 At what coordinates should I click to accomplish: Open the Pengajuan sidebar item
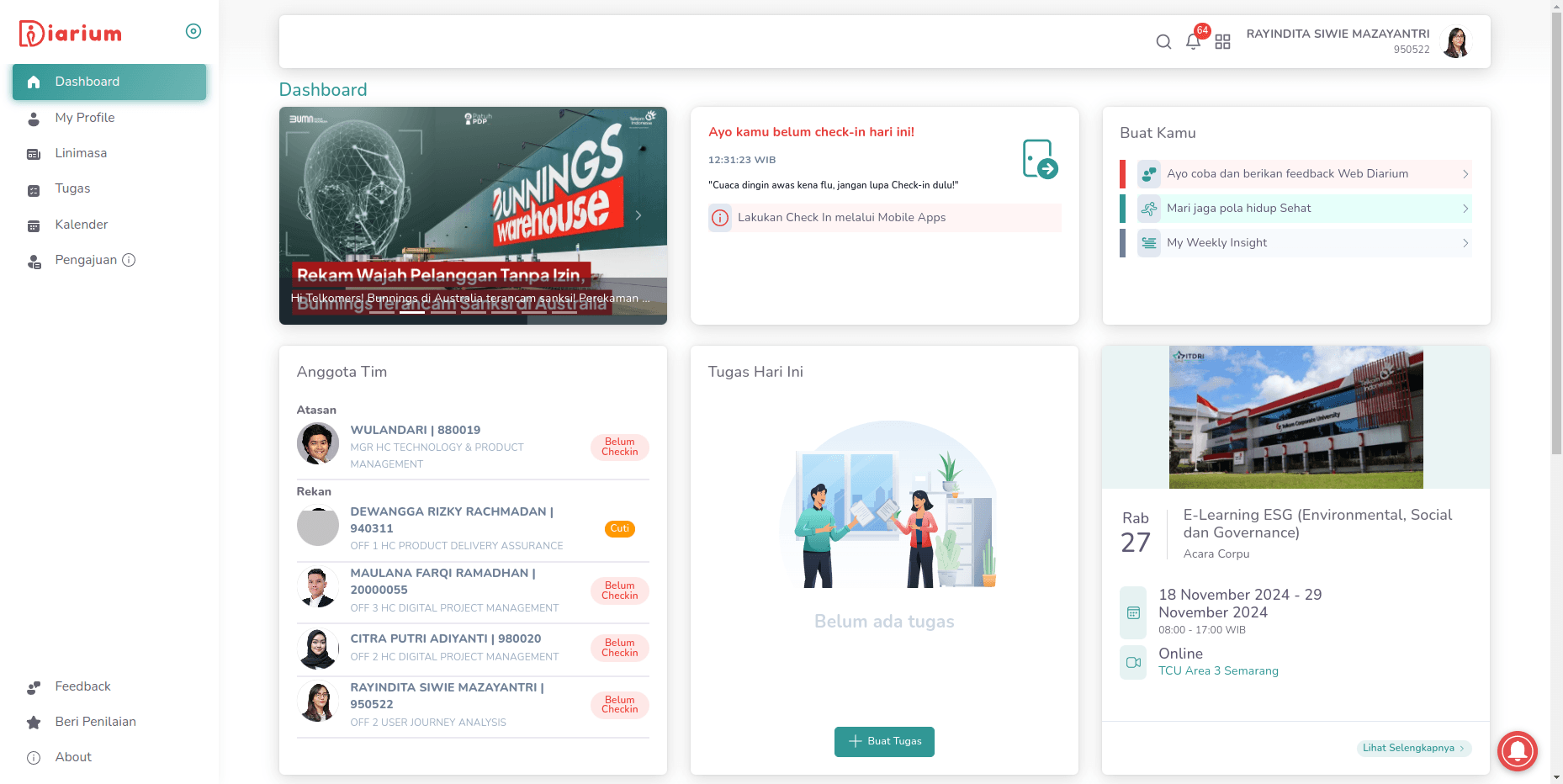pyautogui.click(x=86, y=260)
